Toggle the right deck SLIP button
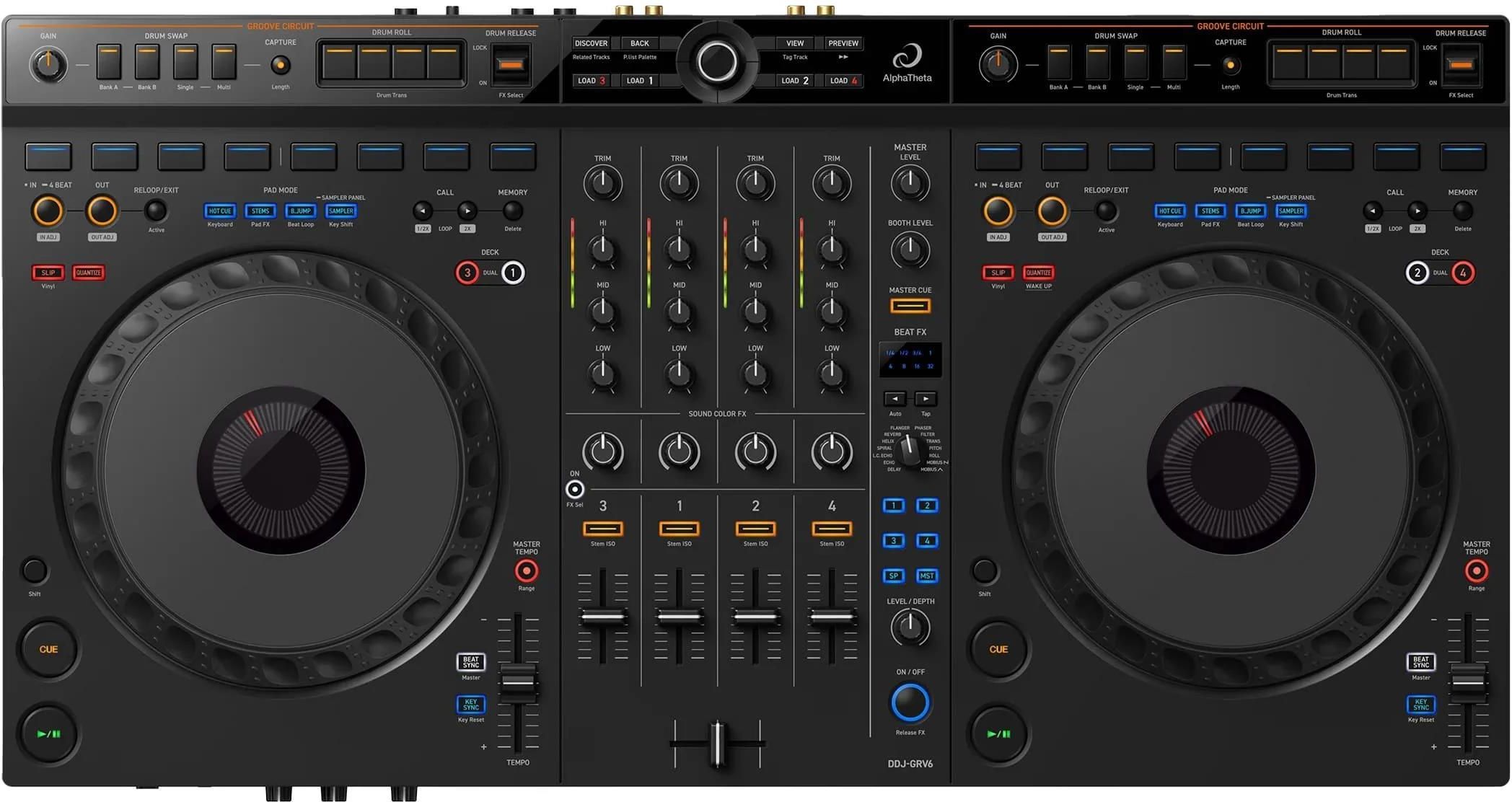Viewport: 1512px width, 802px height. tap(998, 273)
